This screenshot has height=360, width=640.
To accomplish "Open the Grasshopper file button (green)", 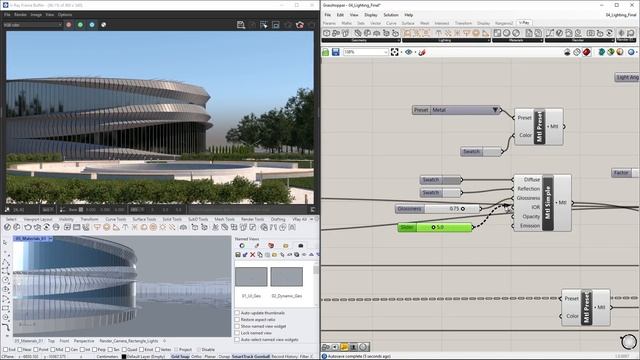I will point(326,52).
